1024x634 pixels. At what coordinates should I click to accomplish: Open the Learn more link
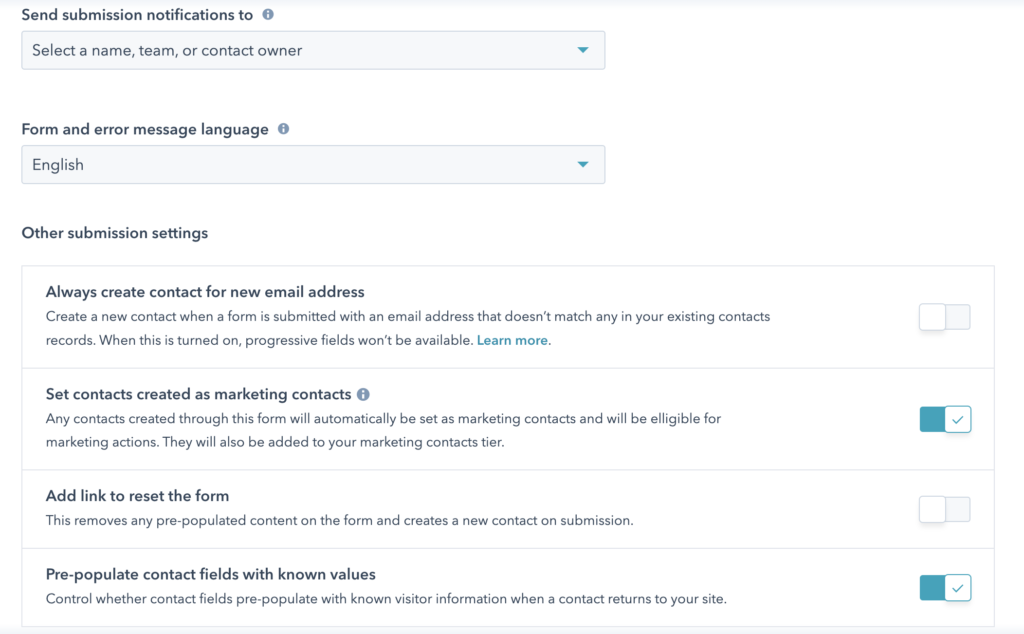tap(512, 340)
